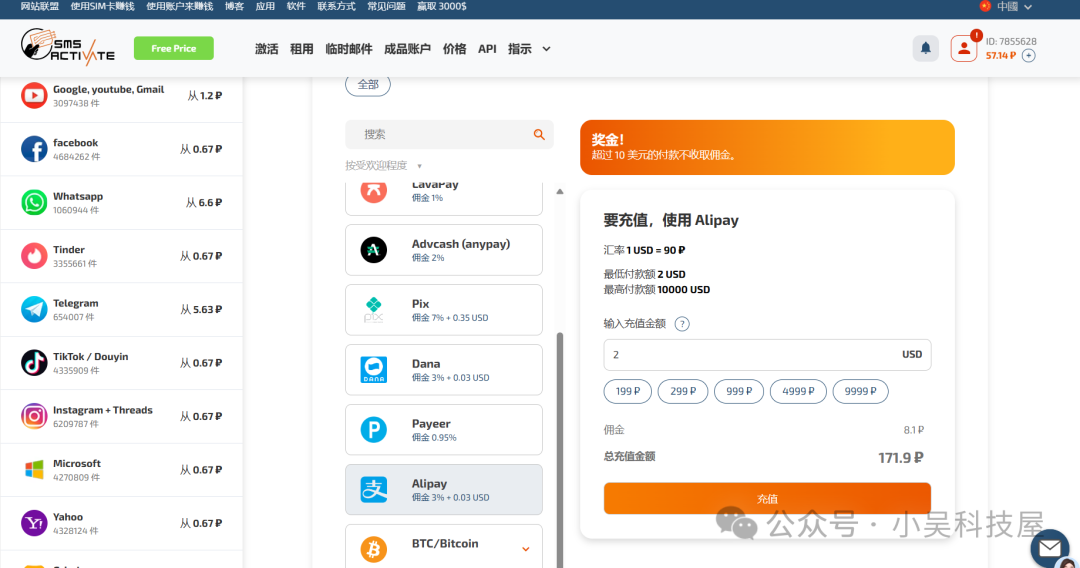Image resolution: width=1080 pixels, height=568 pixels.
Task: Click the 奖金 bonus banner
Action: (x=767, y=147)
